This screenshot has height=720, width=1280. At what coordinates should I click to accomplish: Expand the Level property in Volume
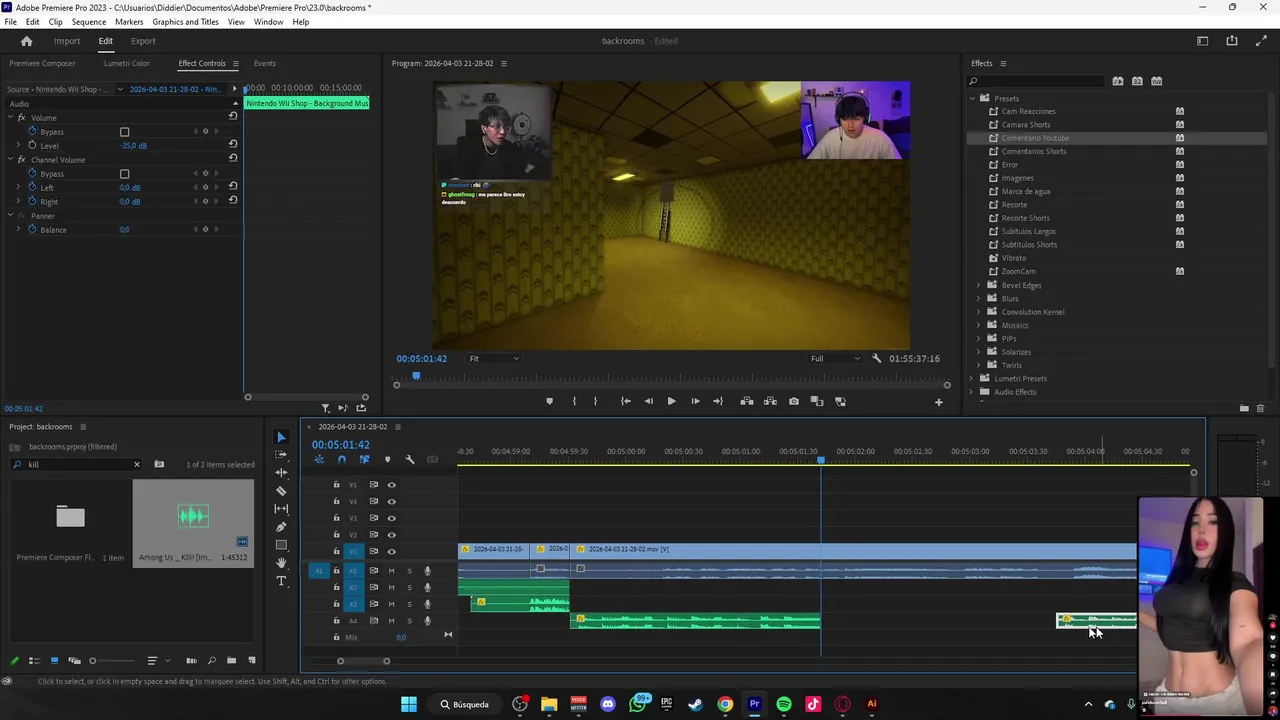coord(18,146)
